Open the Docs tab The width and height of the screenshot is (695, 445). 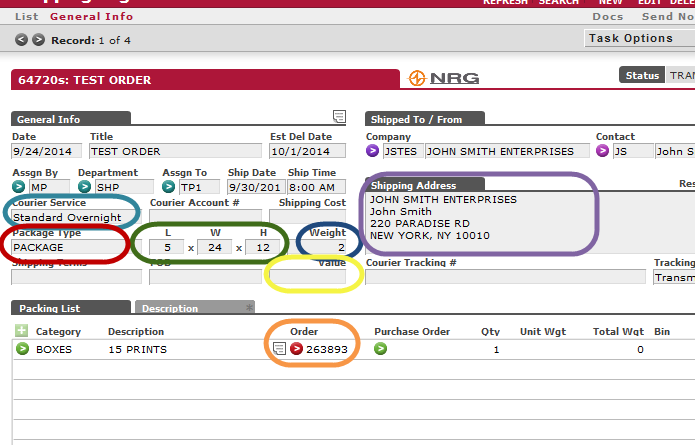[x=608, y=16]
